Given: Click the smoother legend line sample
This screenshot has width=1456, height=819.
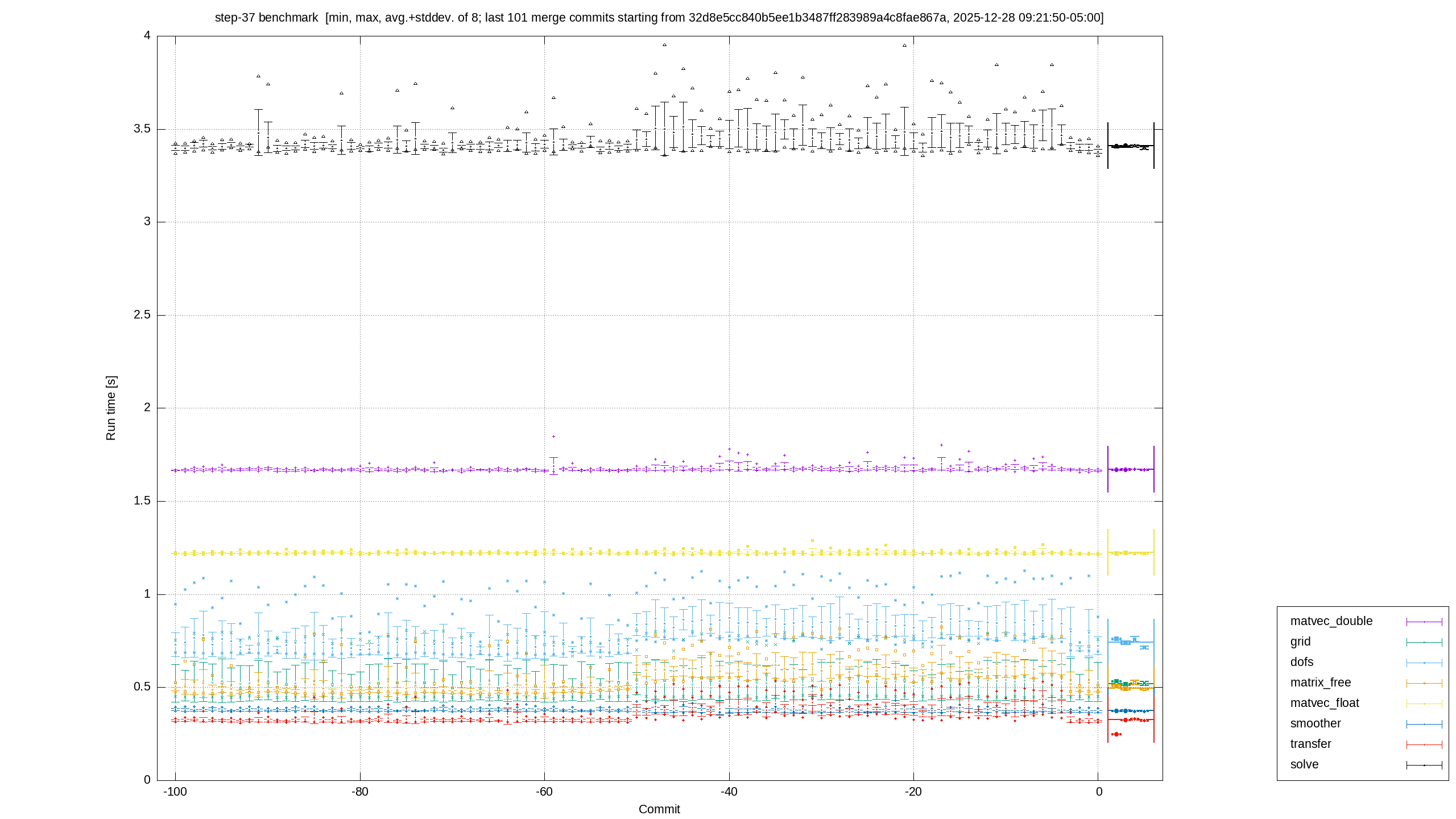Looking at the screenshot, I should pos(1424,725).
